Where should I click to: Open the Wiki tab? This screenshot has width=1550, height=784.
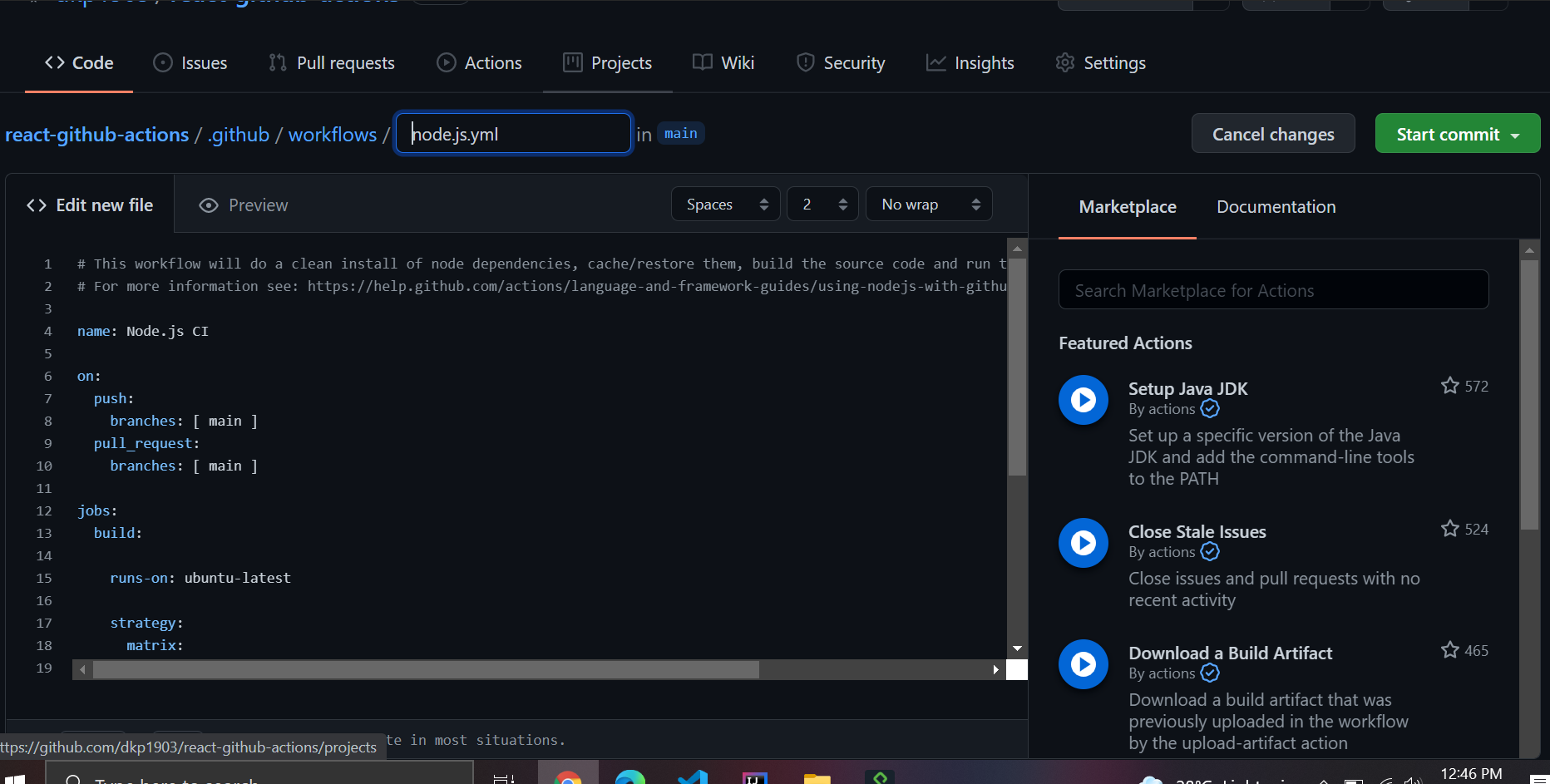tap(723, 63)
